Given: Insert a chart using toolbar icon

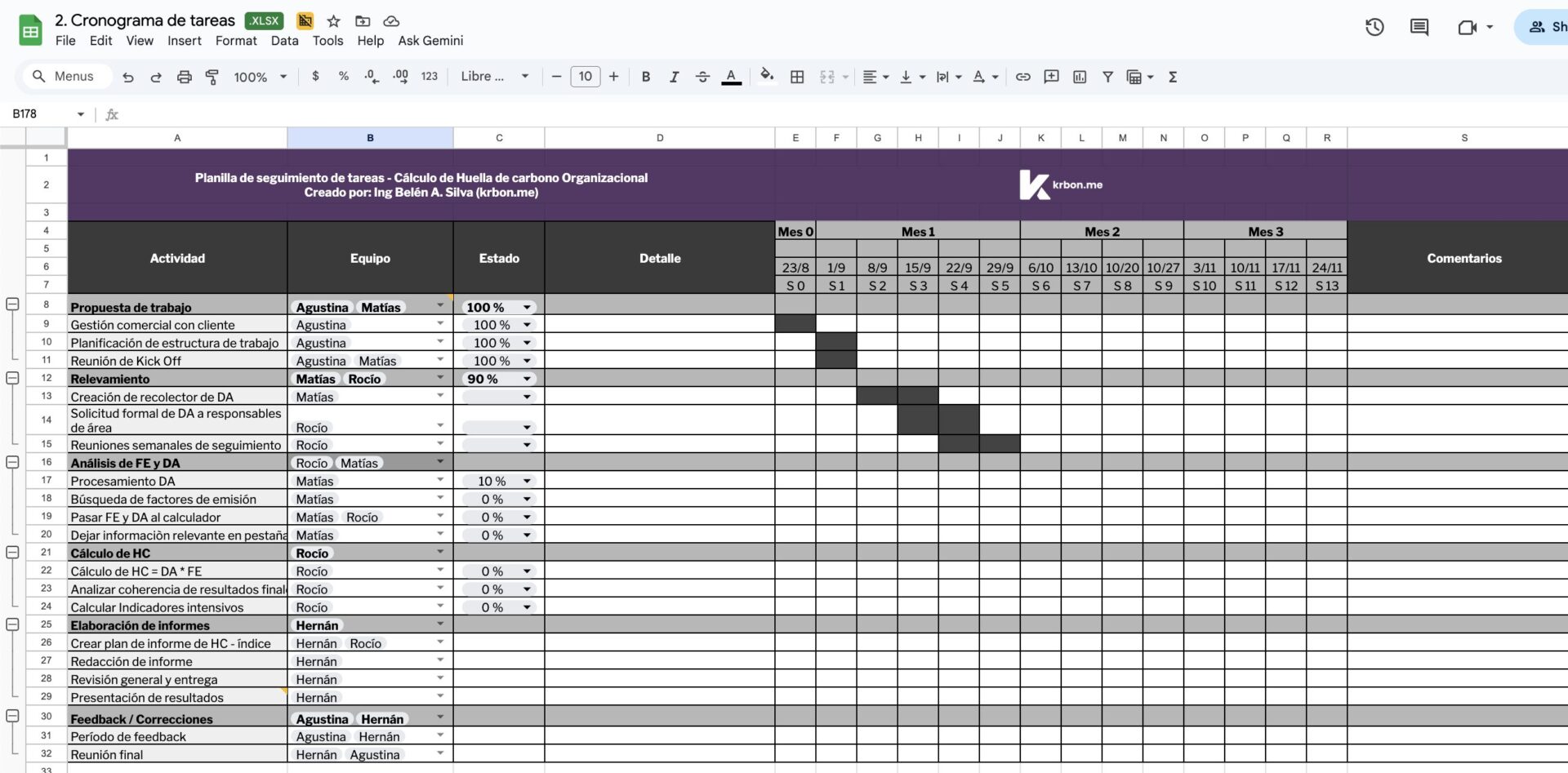Looking at the screenshot, I should (x=1080, y=77).
